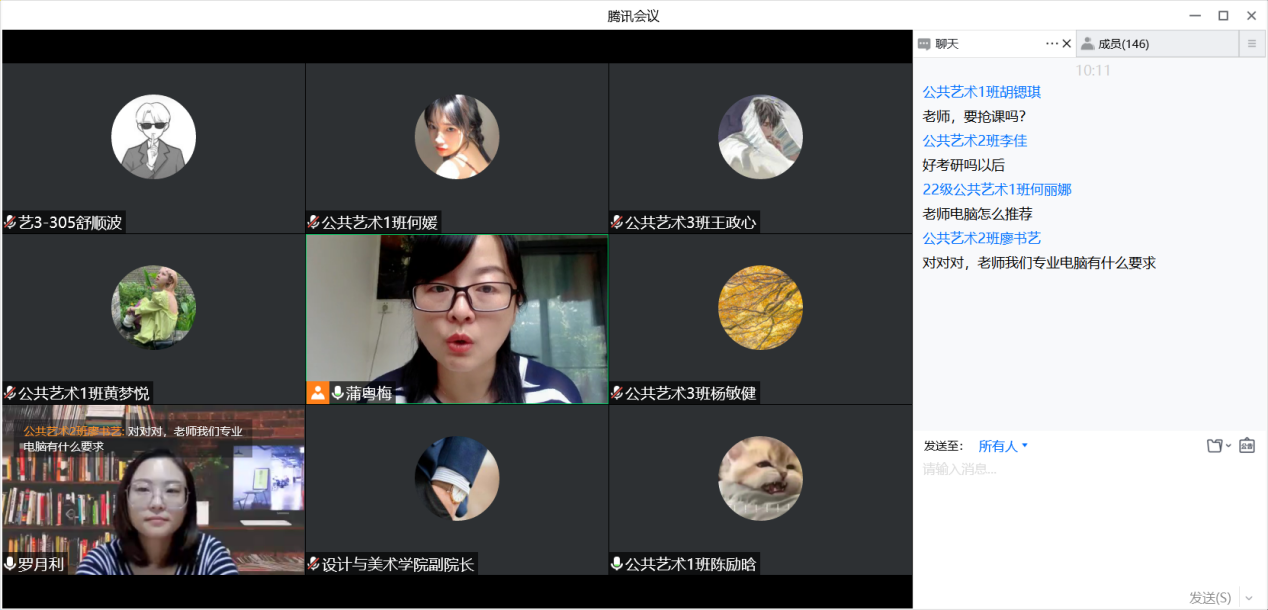Click the announcement (公告) icon above message box
1268x610 pixels.
tap(1247, 446)
